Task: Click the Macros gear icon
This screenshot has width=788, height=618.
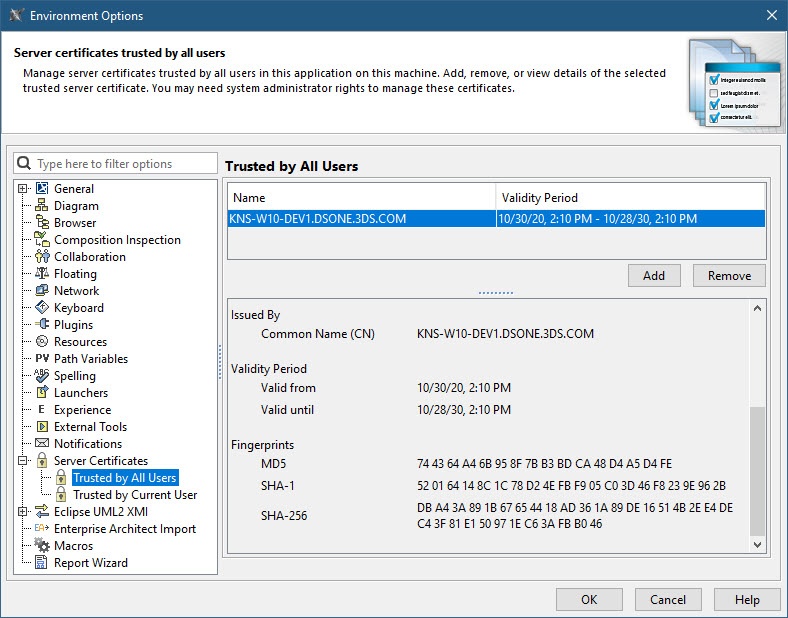Action: (x=42, y=546)
